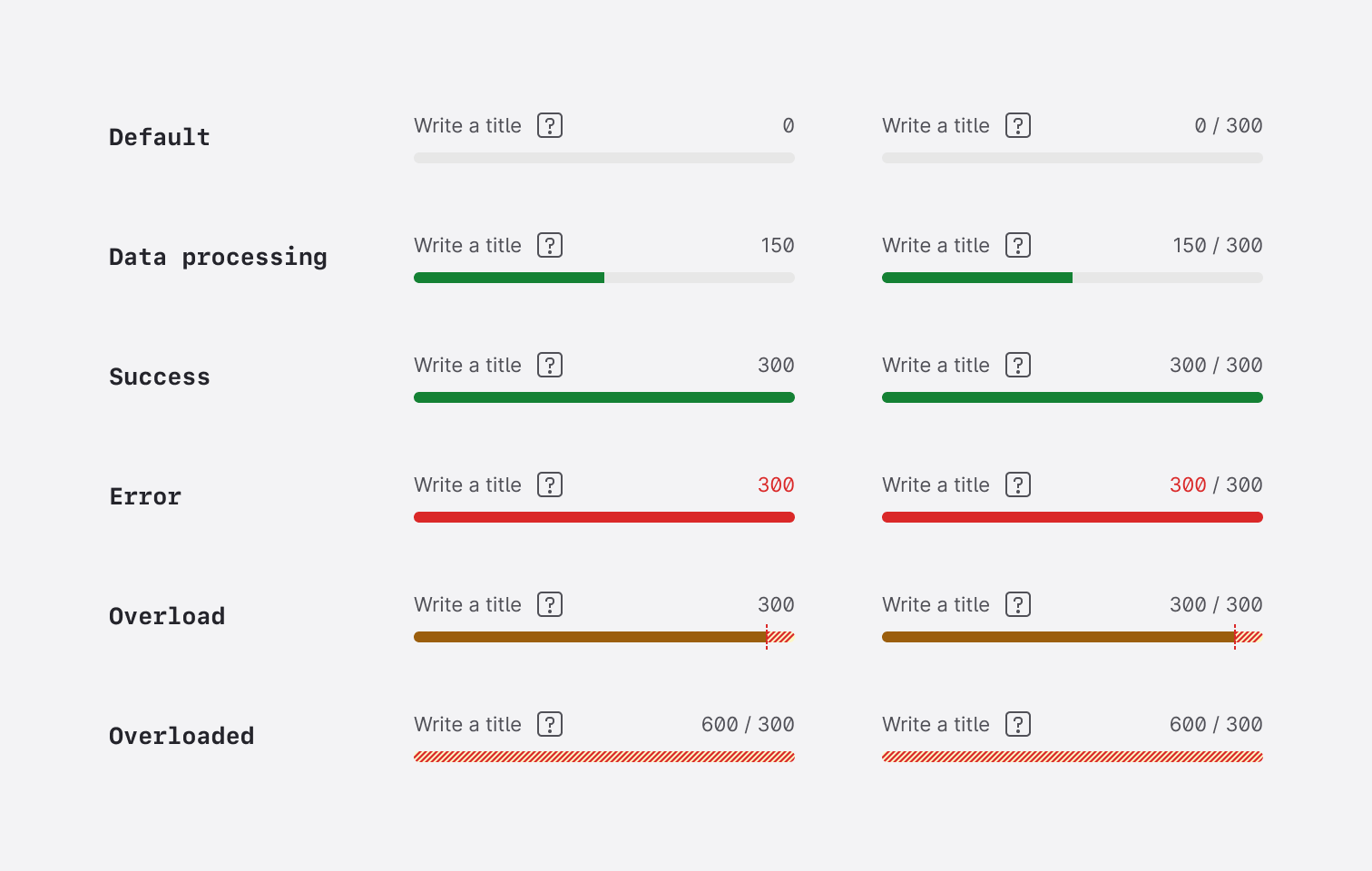Click the 600 / 300 counter in left column

pyautogui.click(x=748, y=724)
